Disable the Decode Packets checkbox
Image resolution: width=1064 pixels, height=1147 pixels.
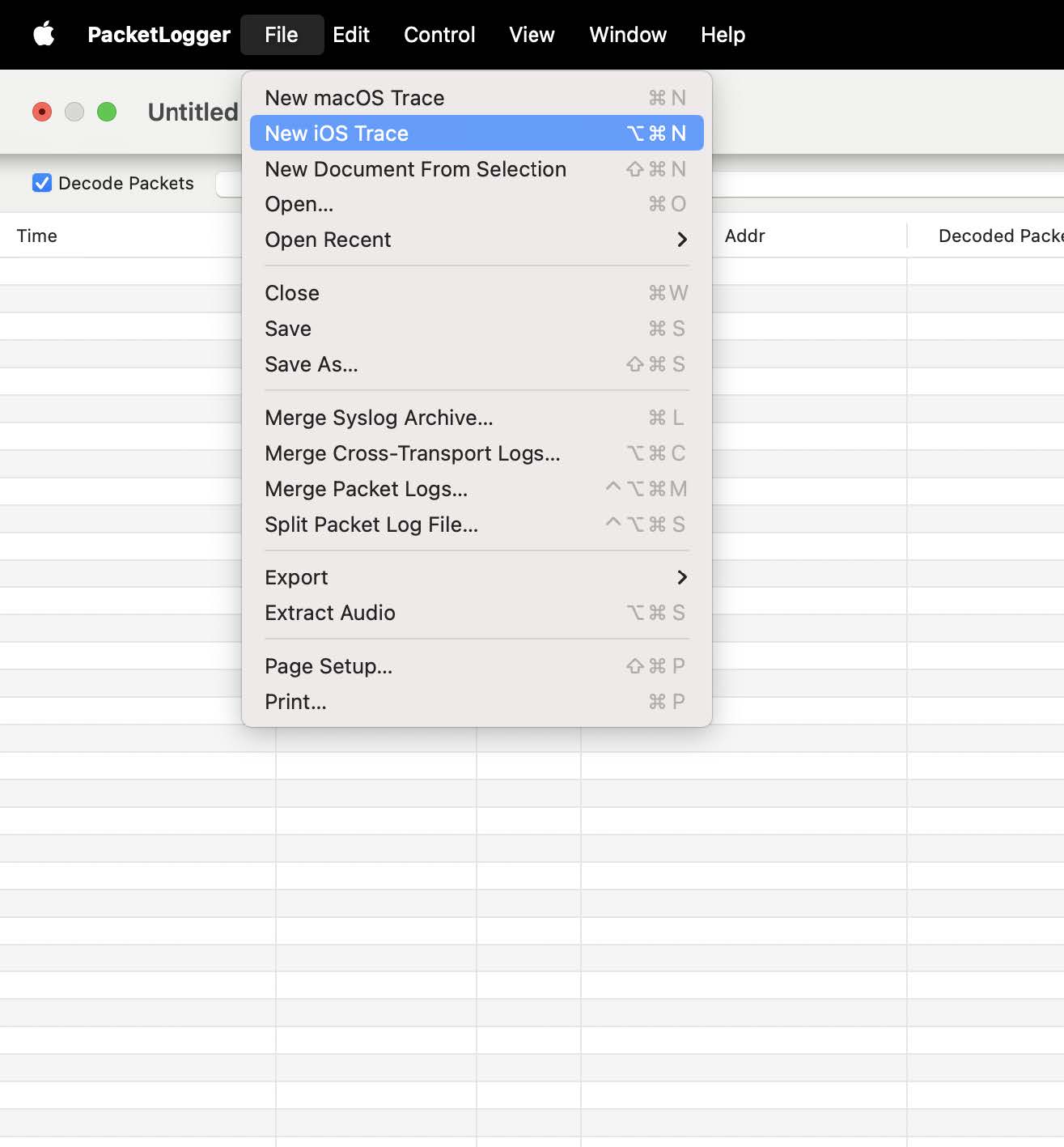42,183
